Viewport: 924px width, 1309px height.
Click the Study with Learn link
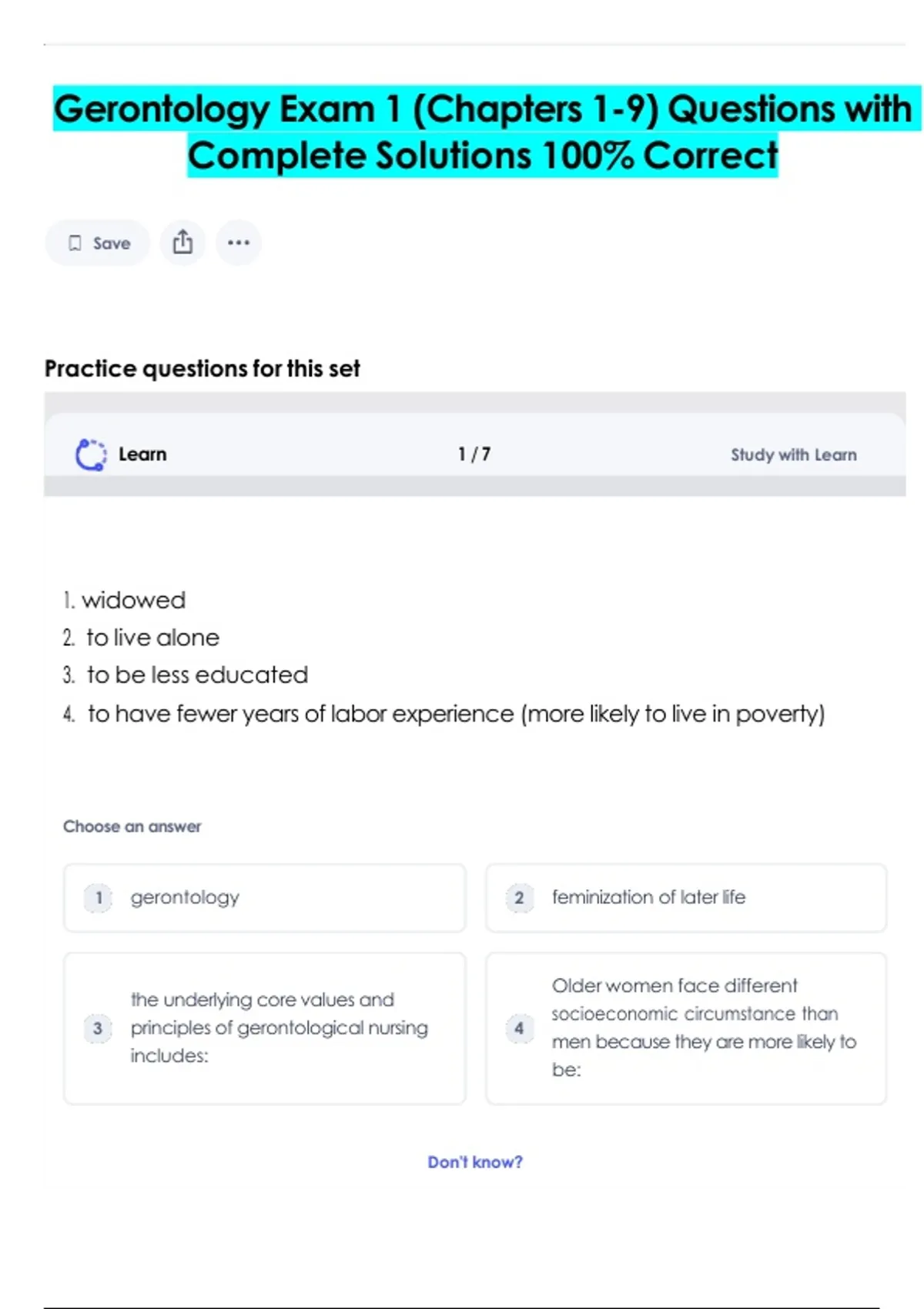pos(793,455)
